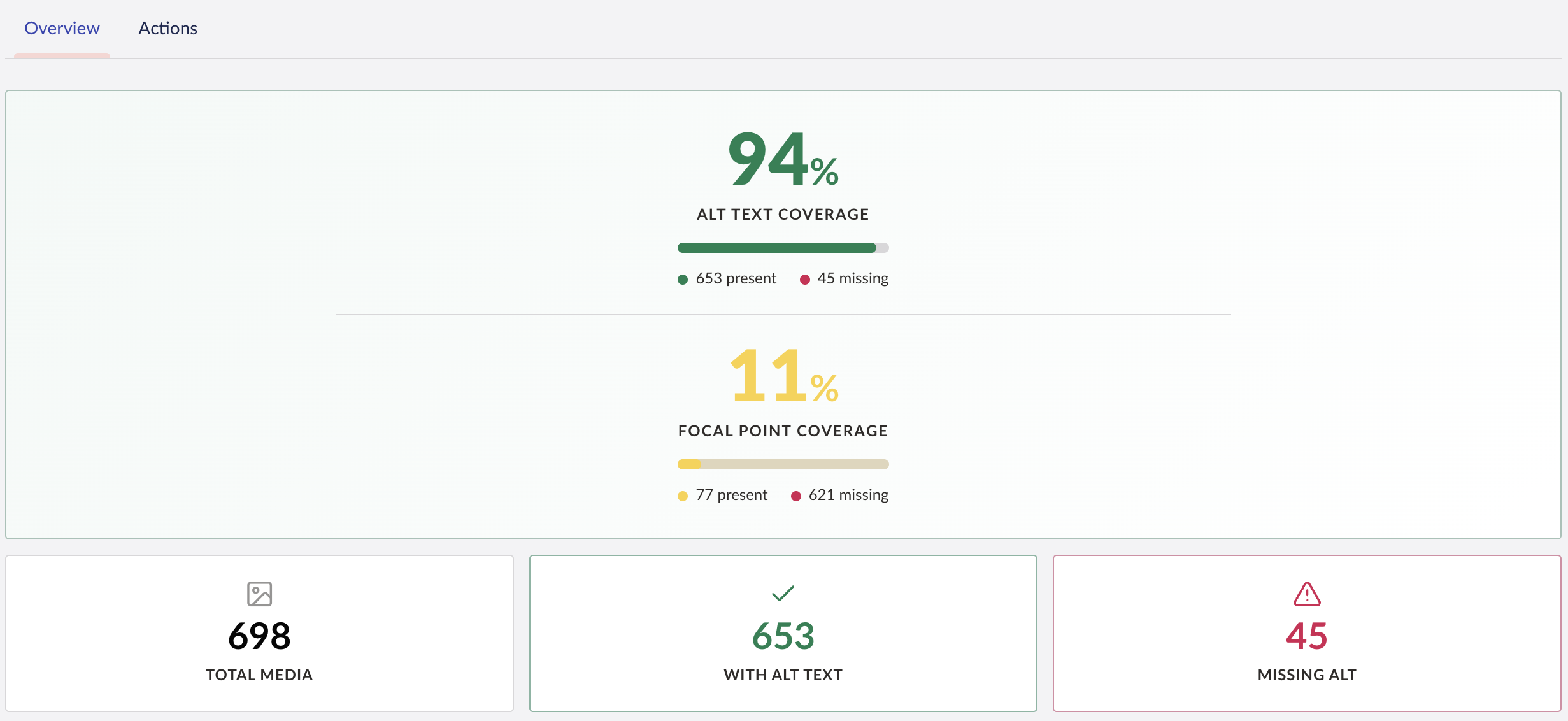The width and height of the screenshot is (1568, 721).
Task: Click the red dot beside 621 missing
Action: [x=795, y=496]
